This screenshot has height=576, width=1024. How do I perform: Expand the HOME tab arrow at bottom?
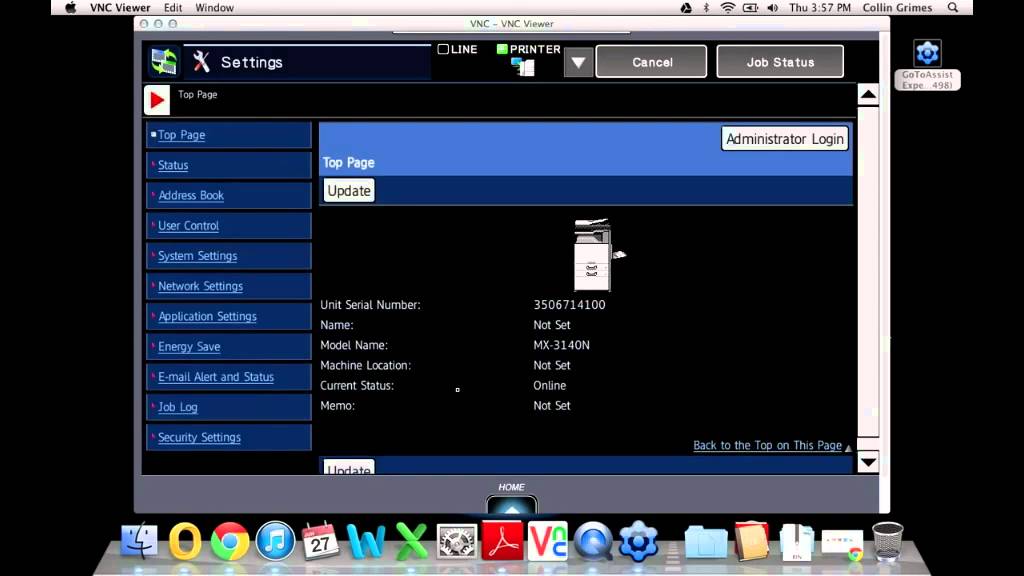[511, 505]
